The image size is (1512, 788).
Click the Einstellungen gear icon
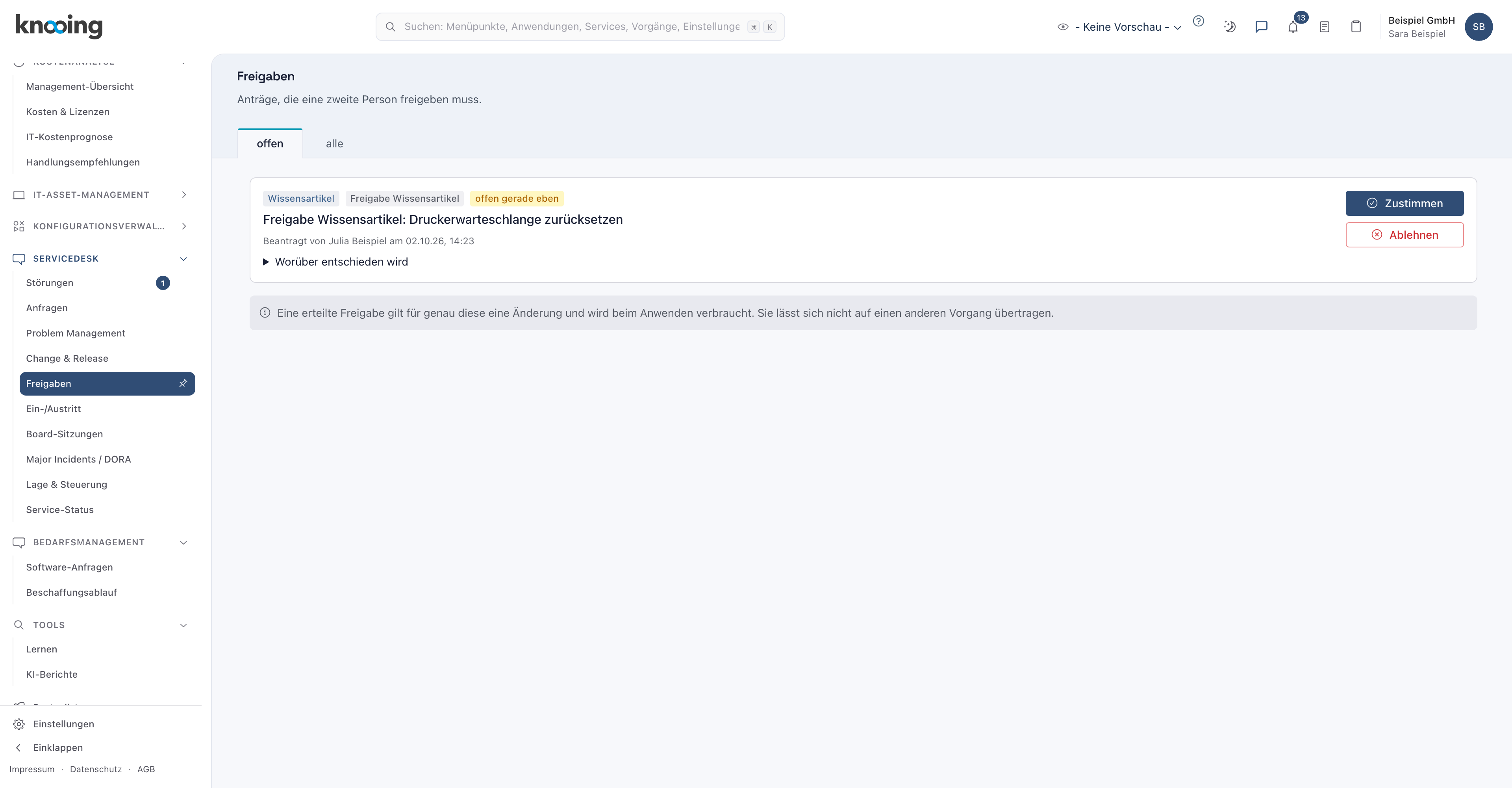point(19,724)
